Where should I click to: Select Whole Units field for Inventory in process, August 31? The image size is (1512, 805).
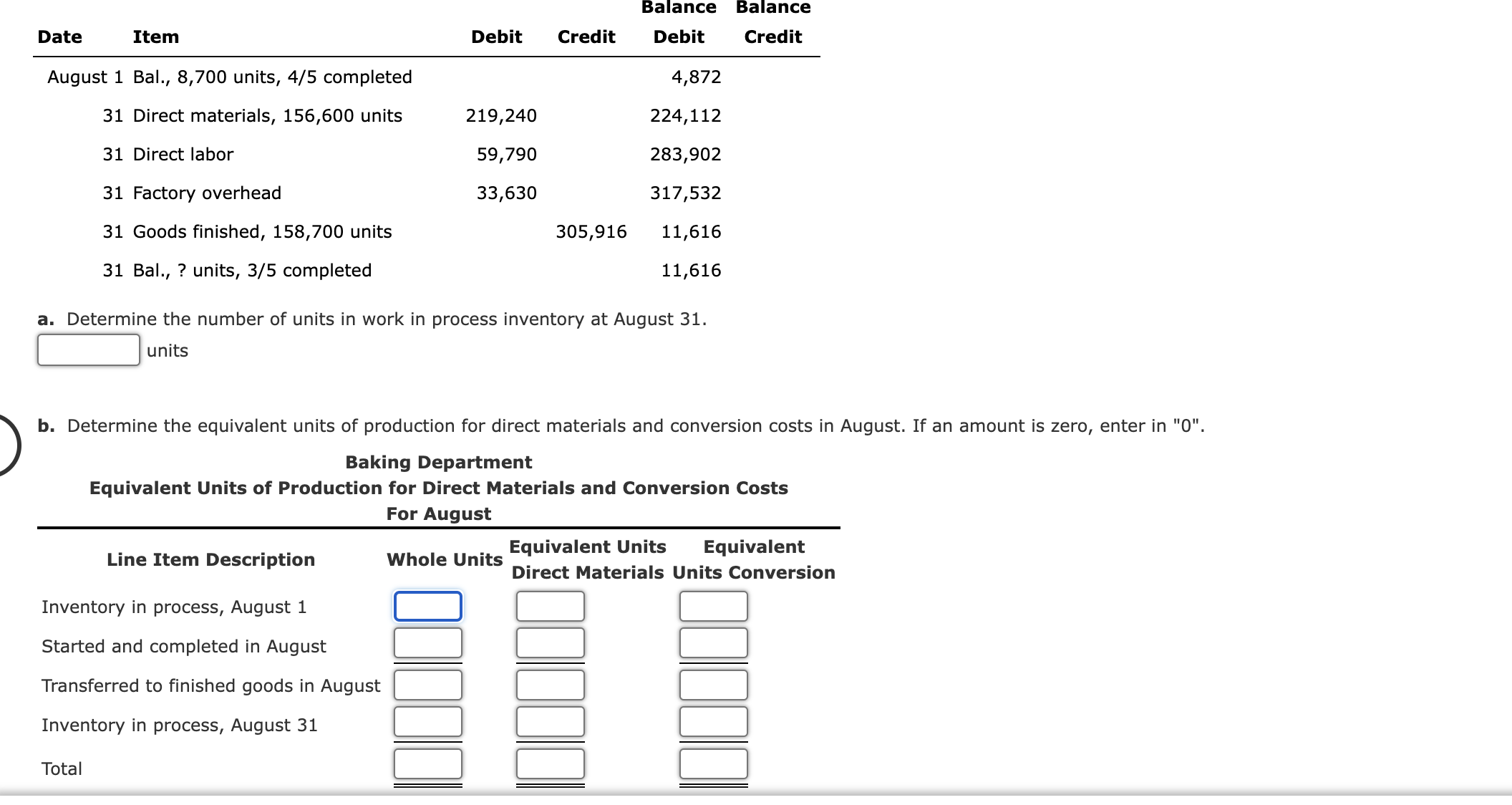(427, 722)
